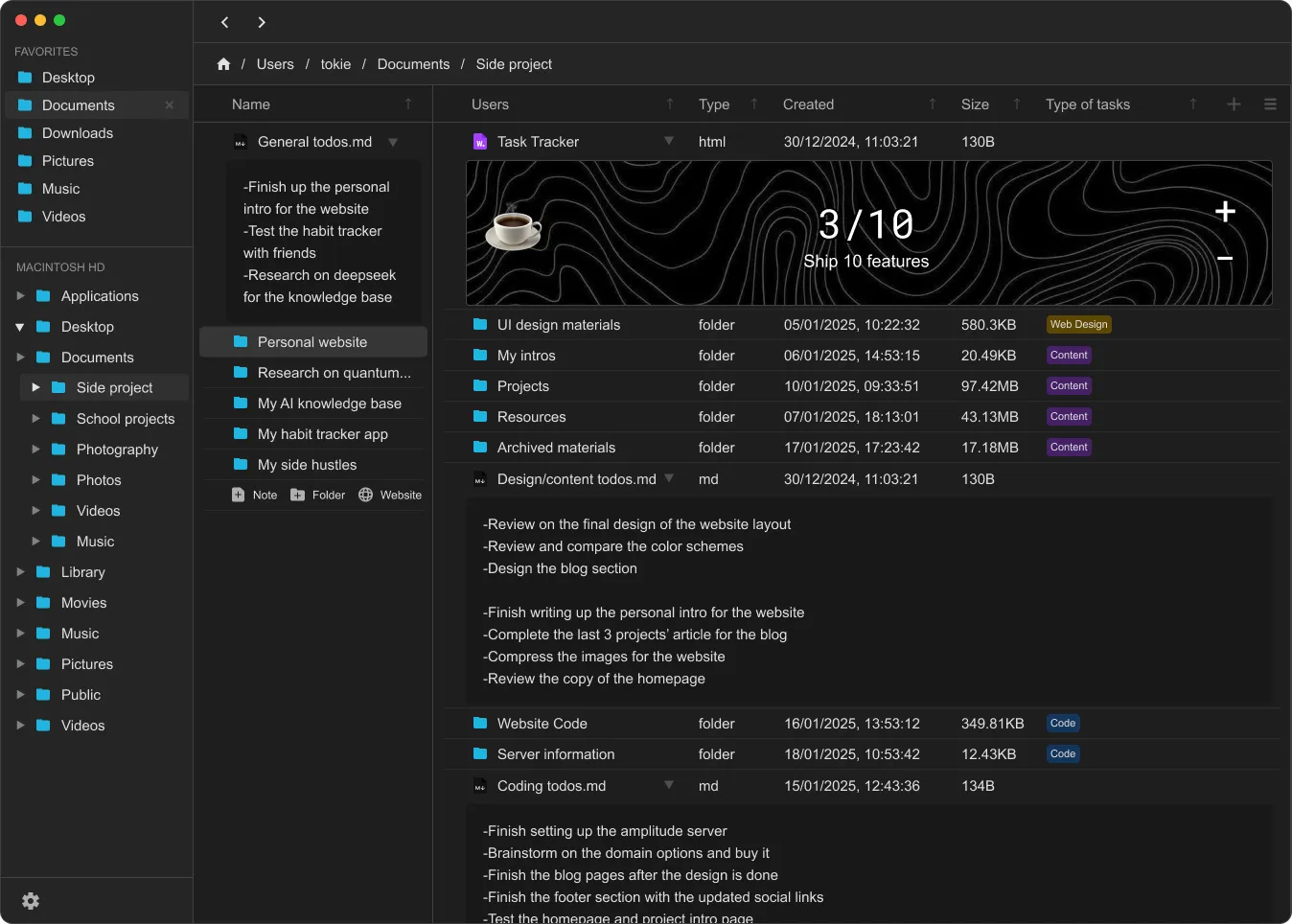Select Downloads in Favorites
The height and width of the screenshot is (924, 1292).
coord(77,133)
